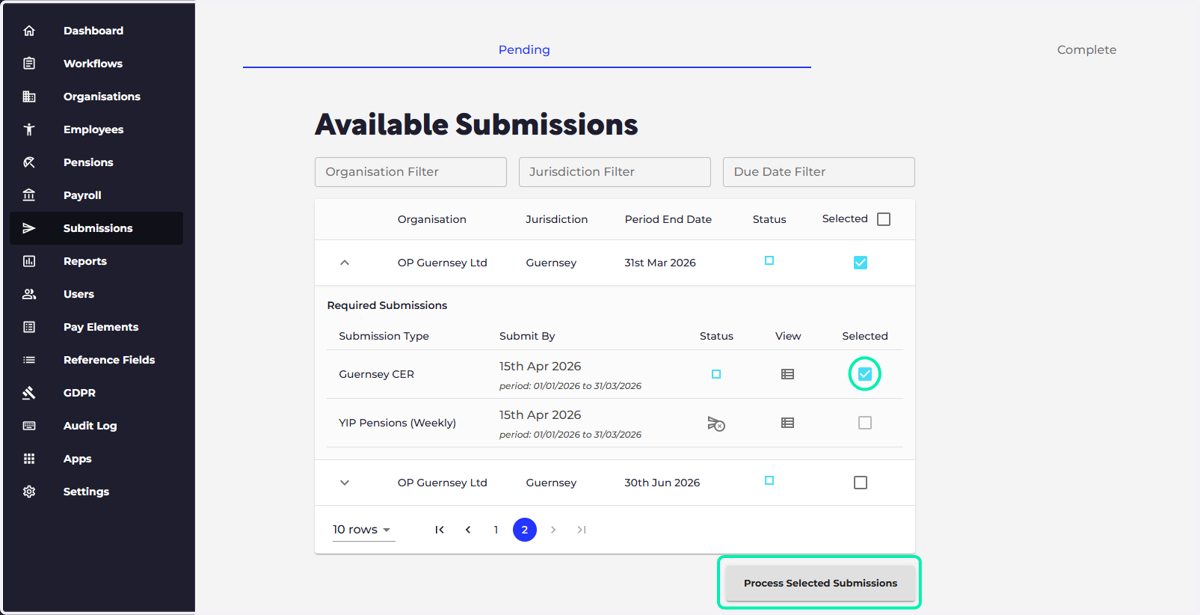Viewport: 1200px width, 615px height.
Task: Click the Period End Date column header
Action: coord(668,219)
